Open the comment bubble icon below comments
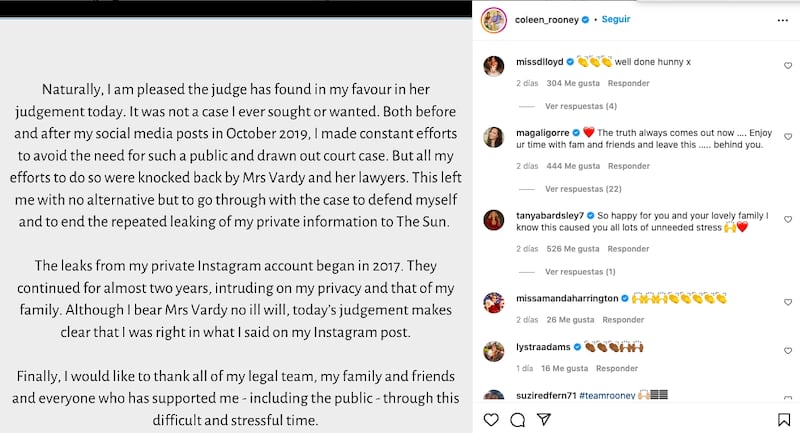 coord(517,420)
